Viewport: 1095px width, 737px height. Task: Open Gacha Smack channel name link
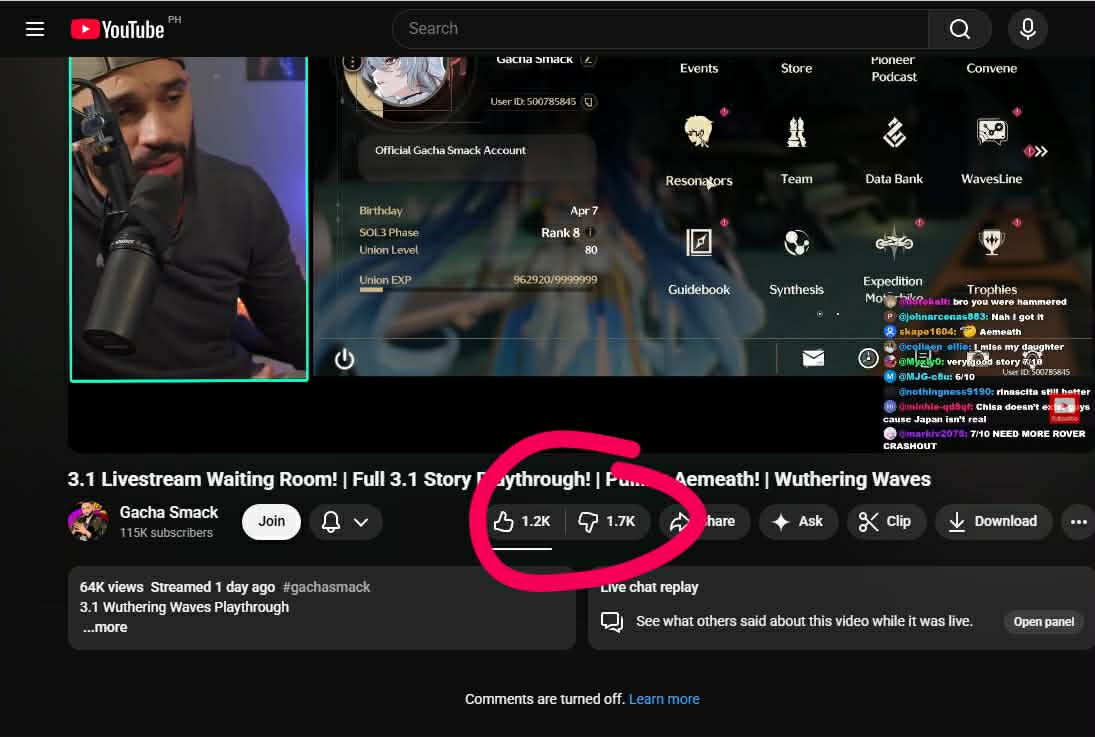pos(168,512)
